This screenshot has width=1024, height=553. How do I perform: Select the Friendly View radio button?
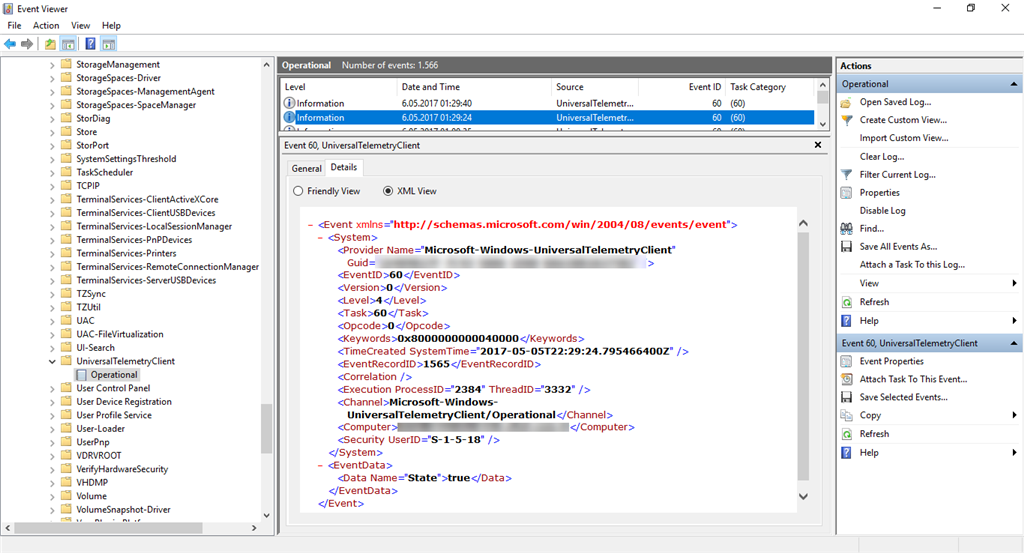pos(298,191)
